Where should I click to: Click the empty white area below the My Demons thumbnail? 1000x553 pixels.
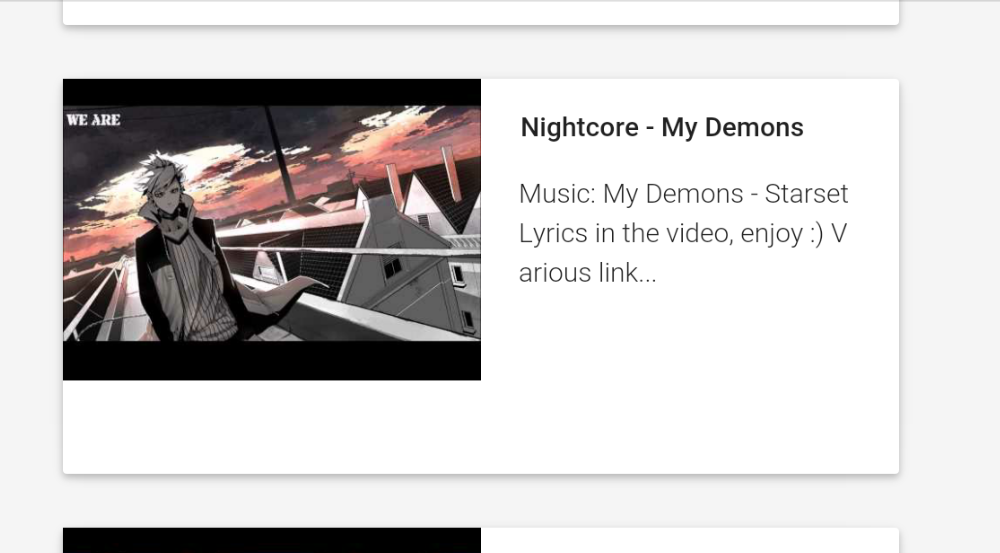272,427
